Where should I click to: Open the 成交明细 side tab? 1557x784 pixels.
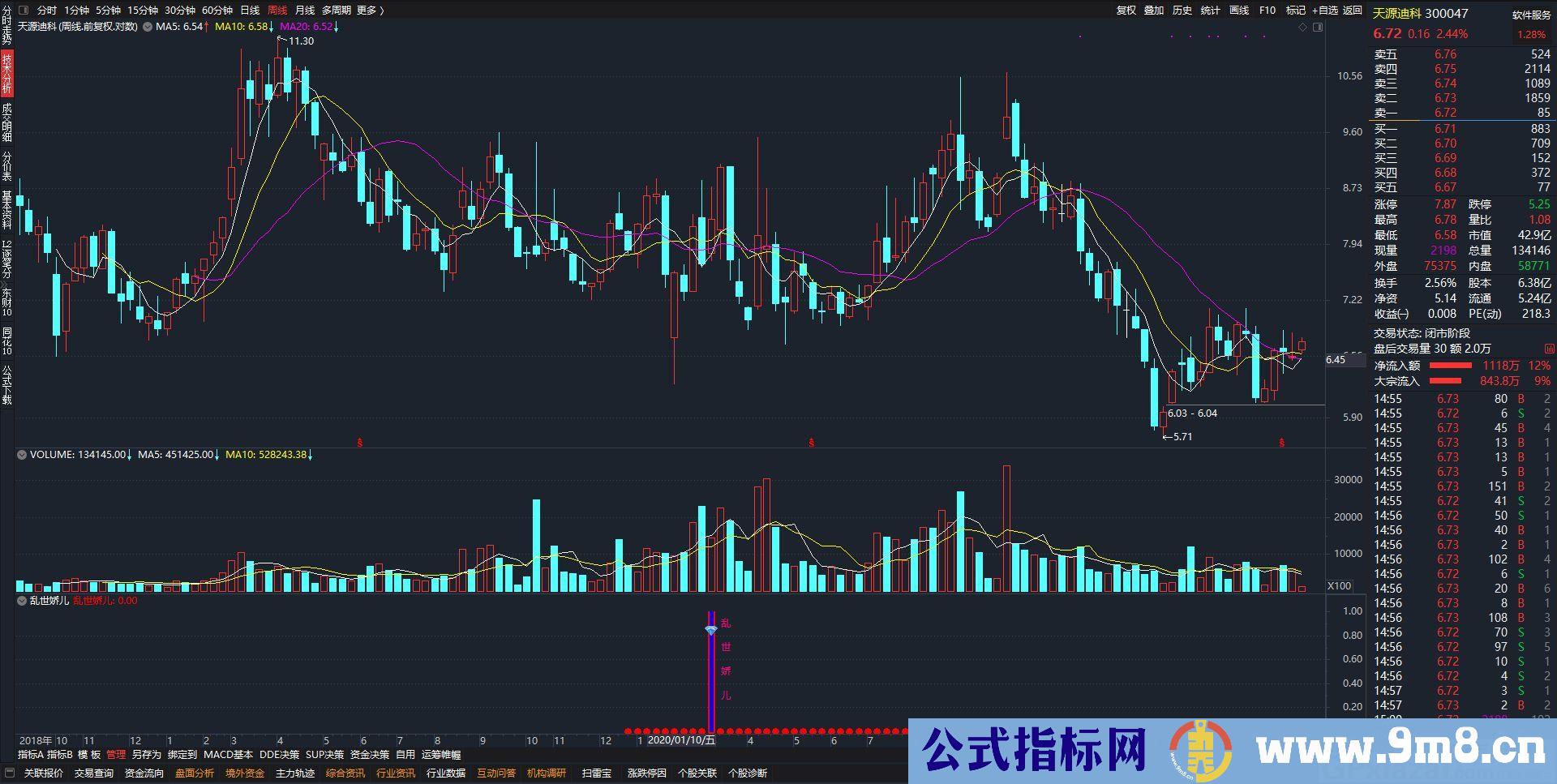(x=6, y=122)
